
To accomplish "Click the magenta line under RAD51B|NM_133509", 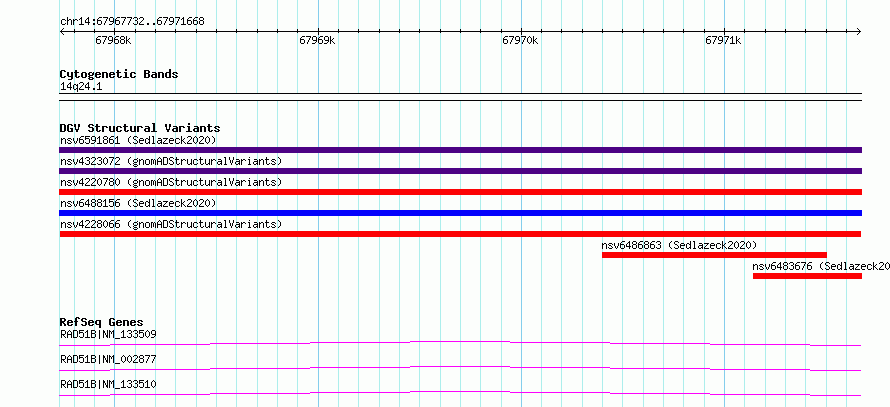I will pos(460,343).
